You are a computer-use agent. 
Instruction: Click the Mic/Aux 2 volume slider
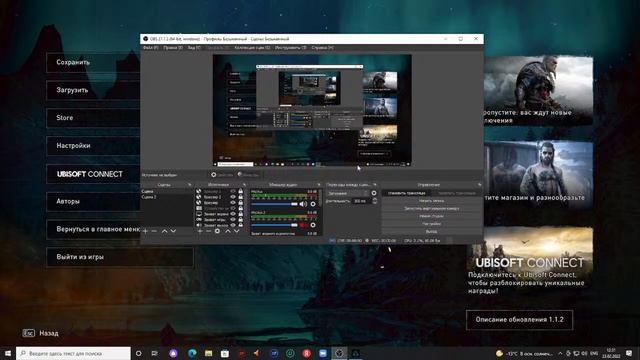[274, 225]
